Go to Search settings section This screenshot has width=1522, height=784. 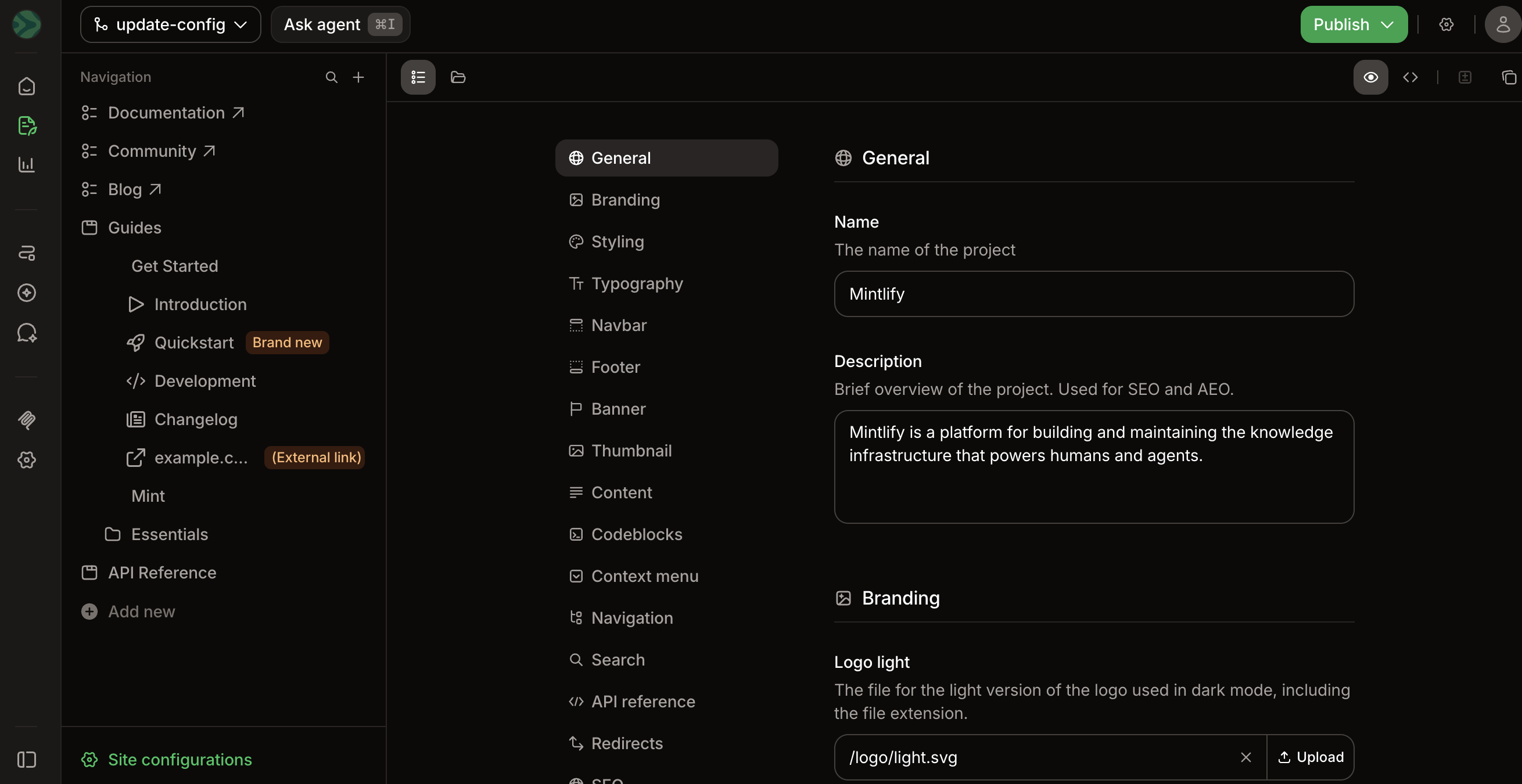[666, 659]
